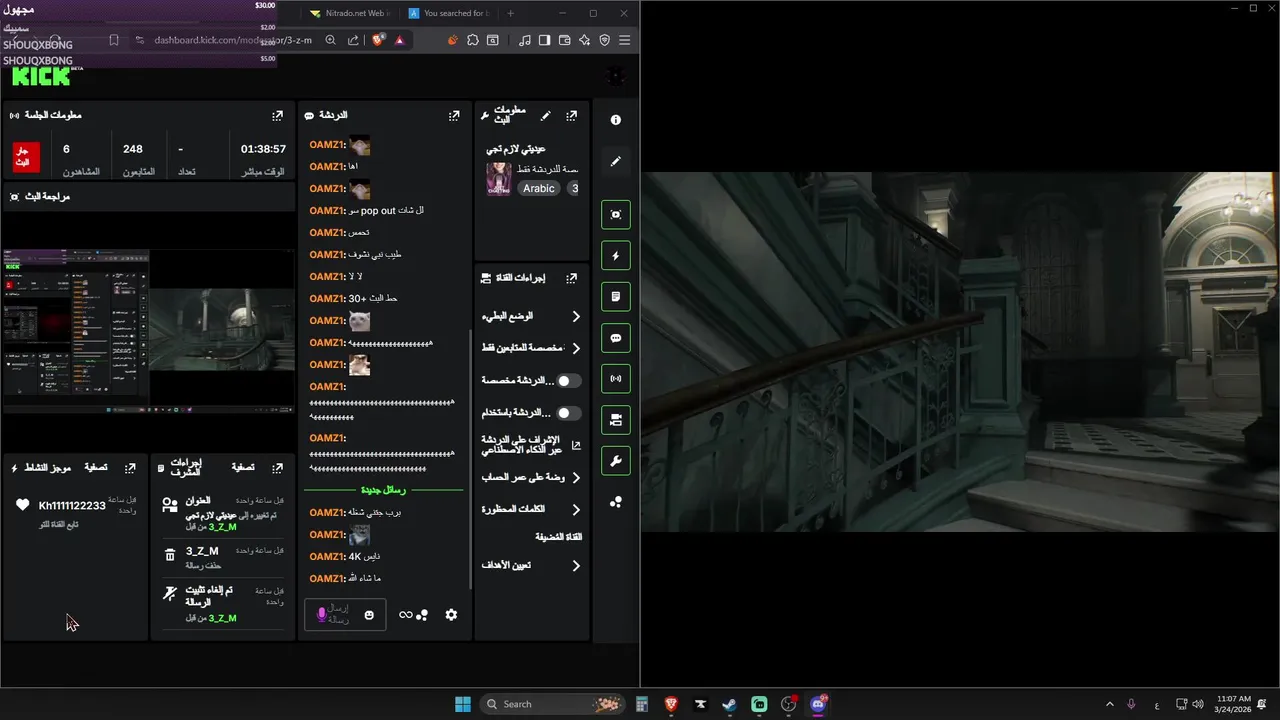
Task: Open Steam from the taskbar
Action: click(730, 704)
